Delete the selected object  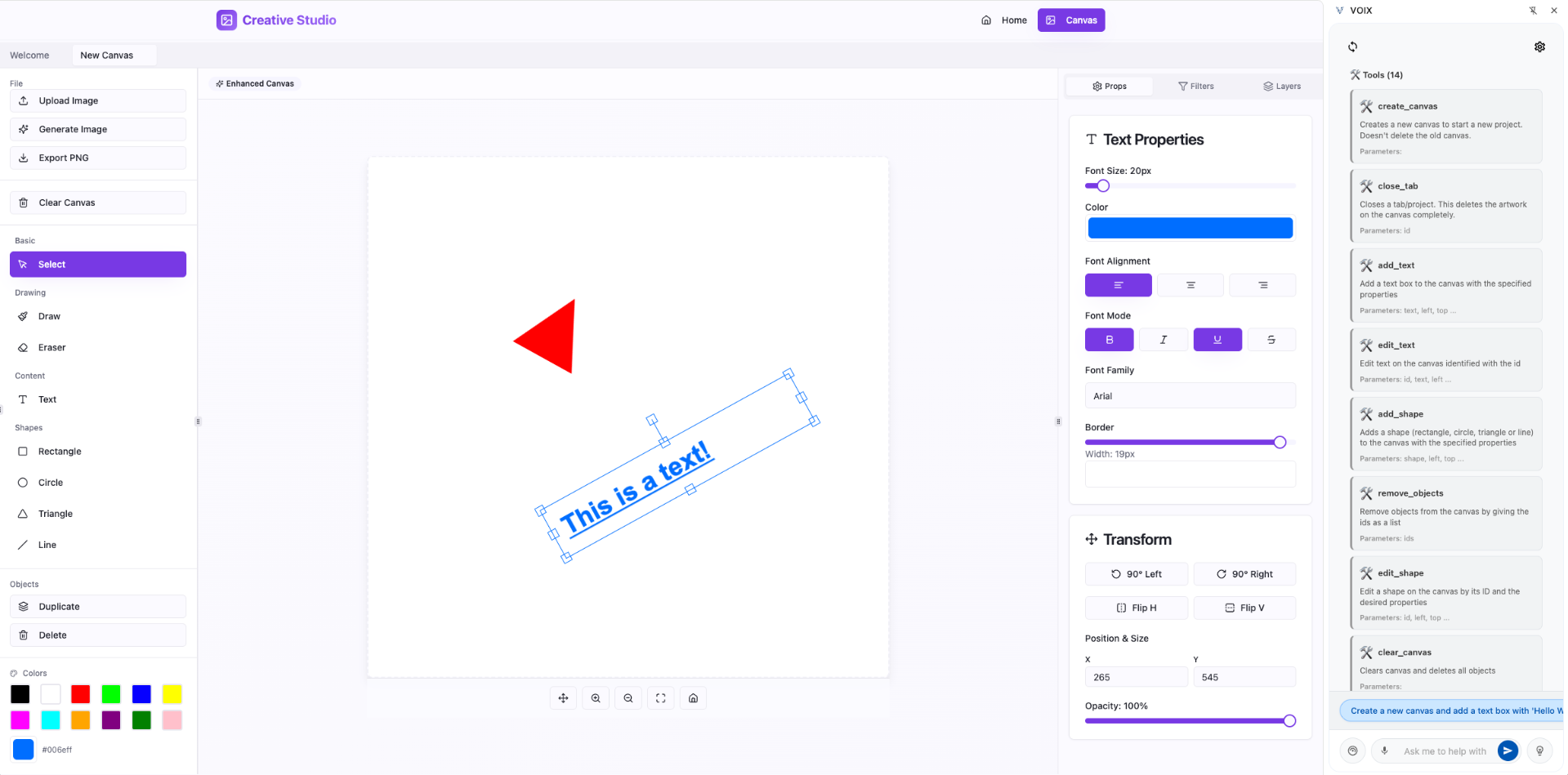point(98,635)
